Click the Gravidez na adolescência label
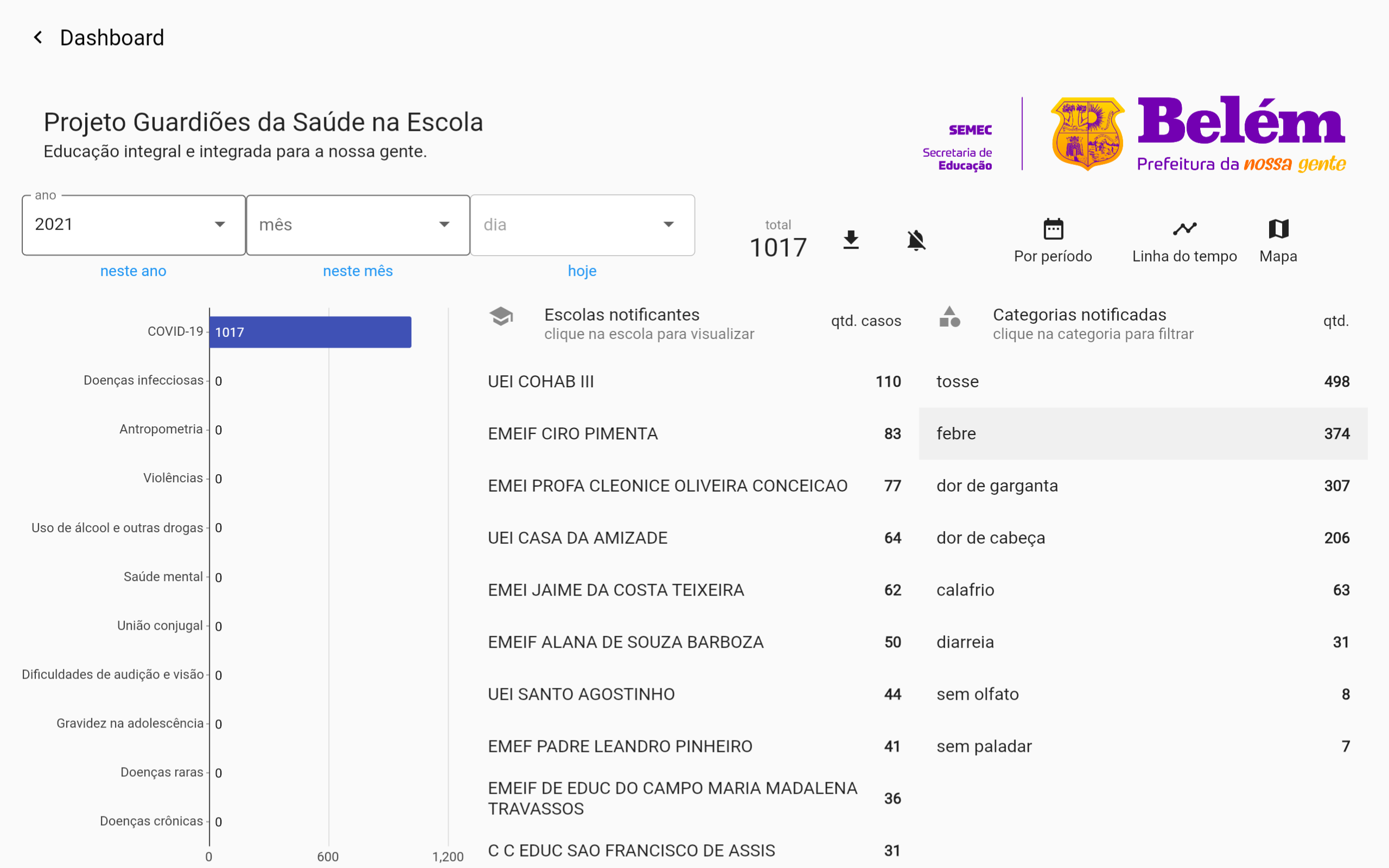The width and height of the screenshot is (1389, 868). pyautogui.click(x=130, y=723)
